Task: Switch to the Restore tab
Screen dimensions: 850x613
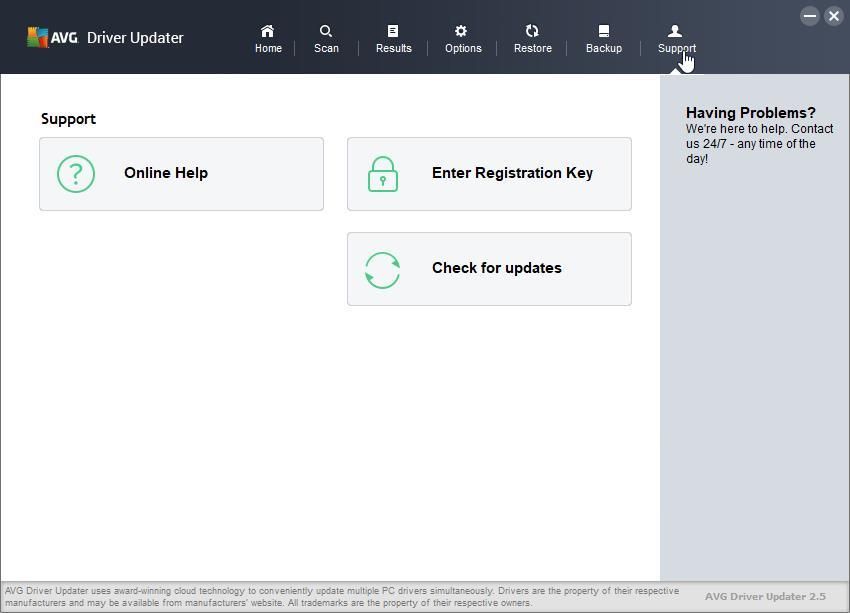Action: point(532,39)
